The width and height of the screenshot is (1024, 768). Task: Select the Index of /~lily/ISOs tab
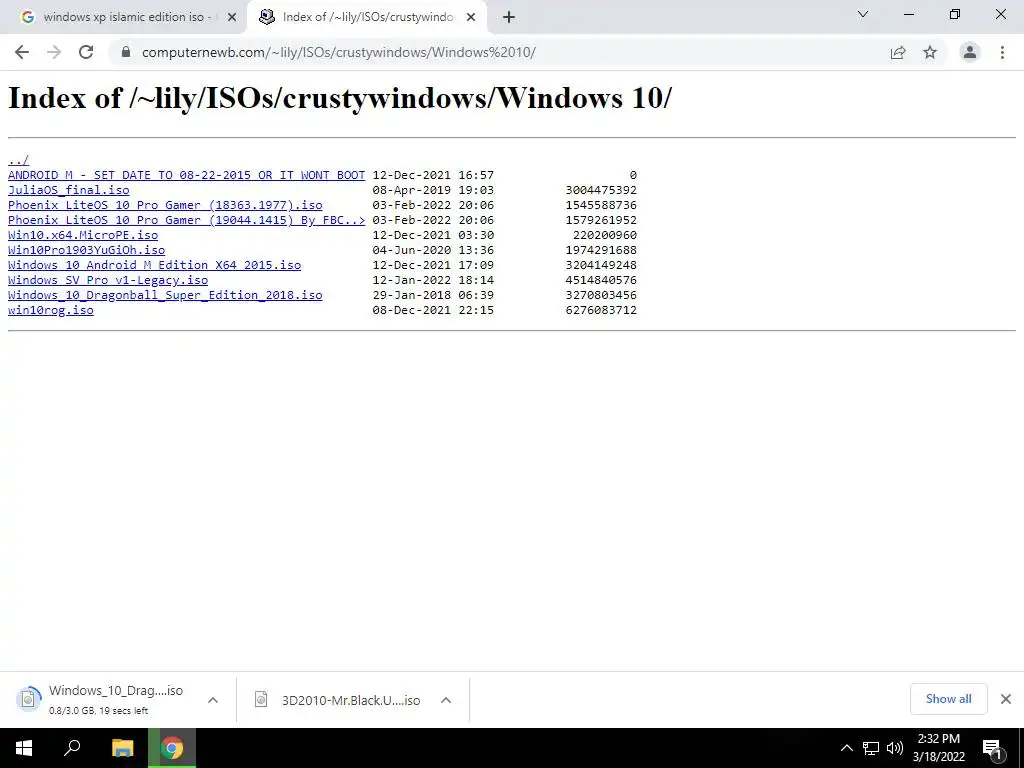(368, 18)
